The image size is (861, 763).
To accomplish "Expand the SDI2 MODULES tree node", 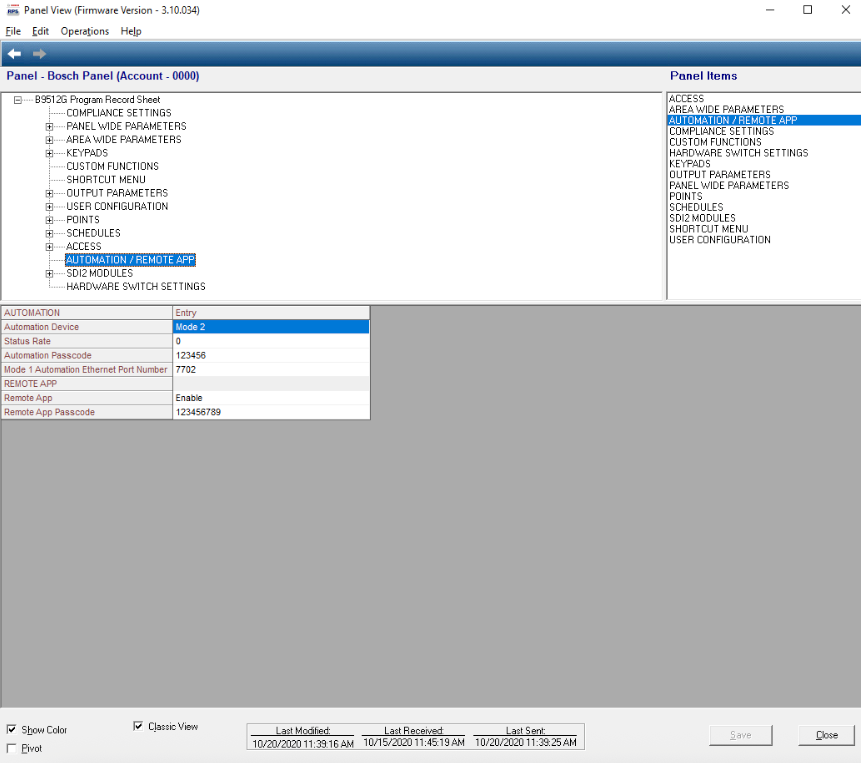I will (x=49, y=273).
